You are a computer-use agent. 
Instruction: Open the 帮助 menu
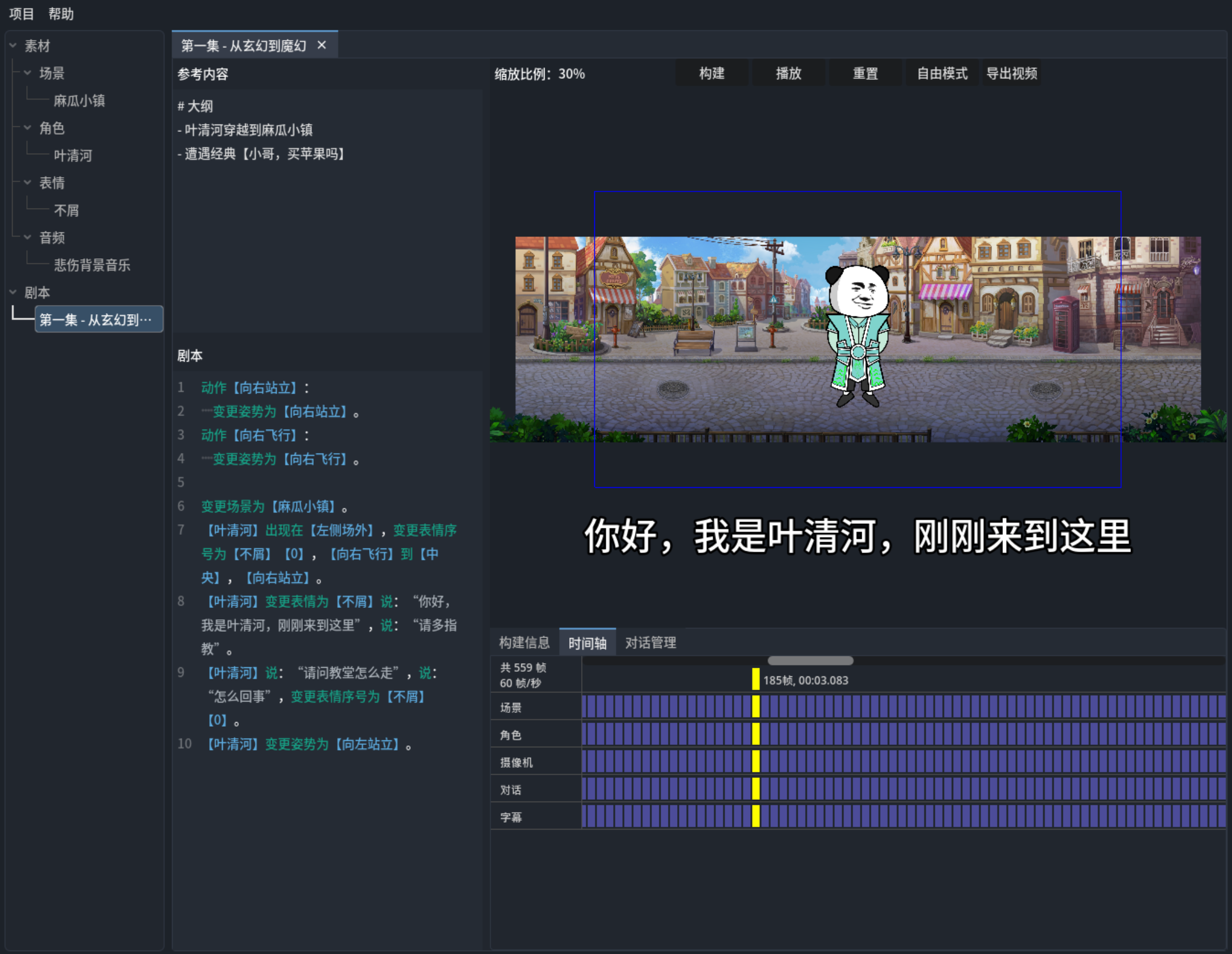(61, 14)
